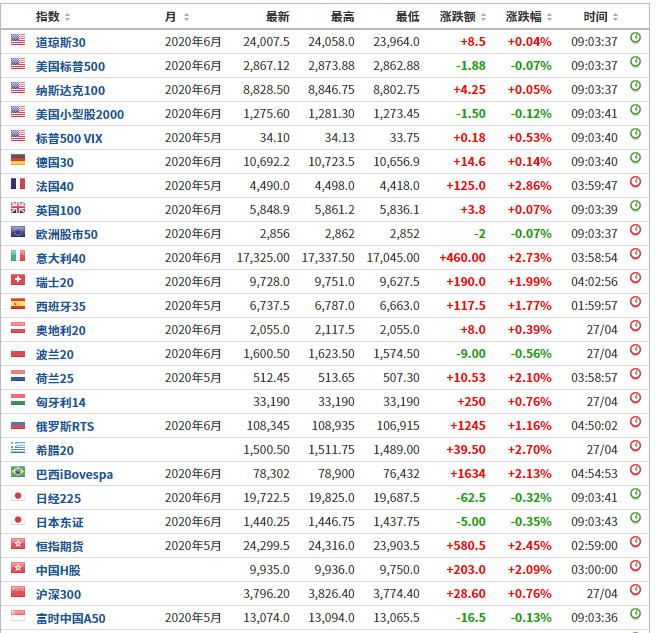Image resolution: width=656 pixels, height=633 pixels.
Task: Click the -62.5 change value for 日经225
Action: 471,498
